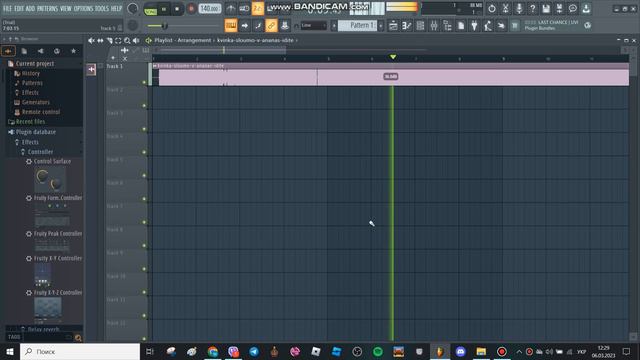Image resolution: width=640 pixels, height=360 pixels.
Task: Click the main volume pitch slider knob
Action: pos(164,26)
